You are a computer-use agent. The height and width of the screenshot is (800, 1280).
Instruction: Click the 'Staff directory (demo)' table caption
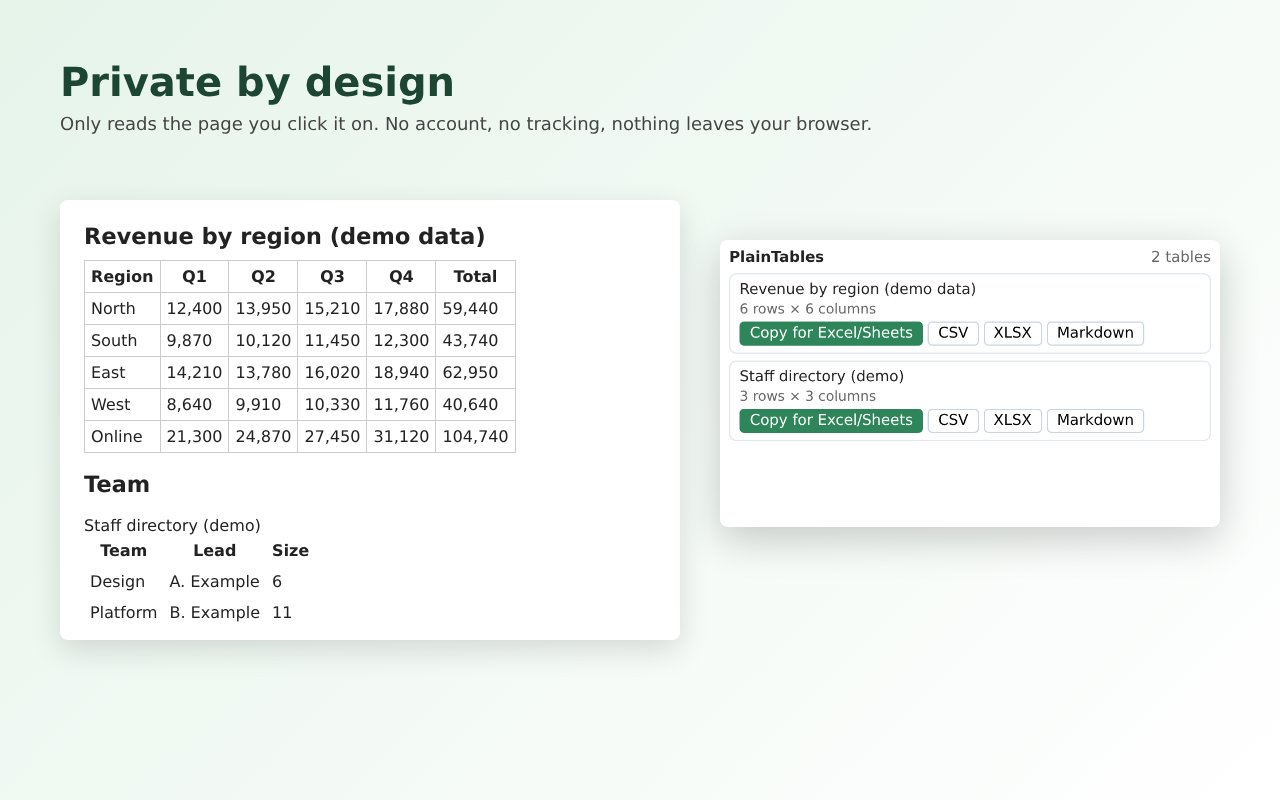click(x=172, y=526)
